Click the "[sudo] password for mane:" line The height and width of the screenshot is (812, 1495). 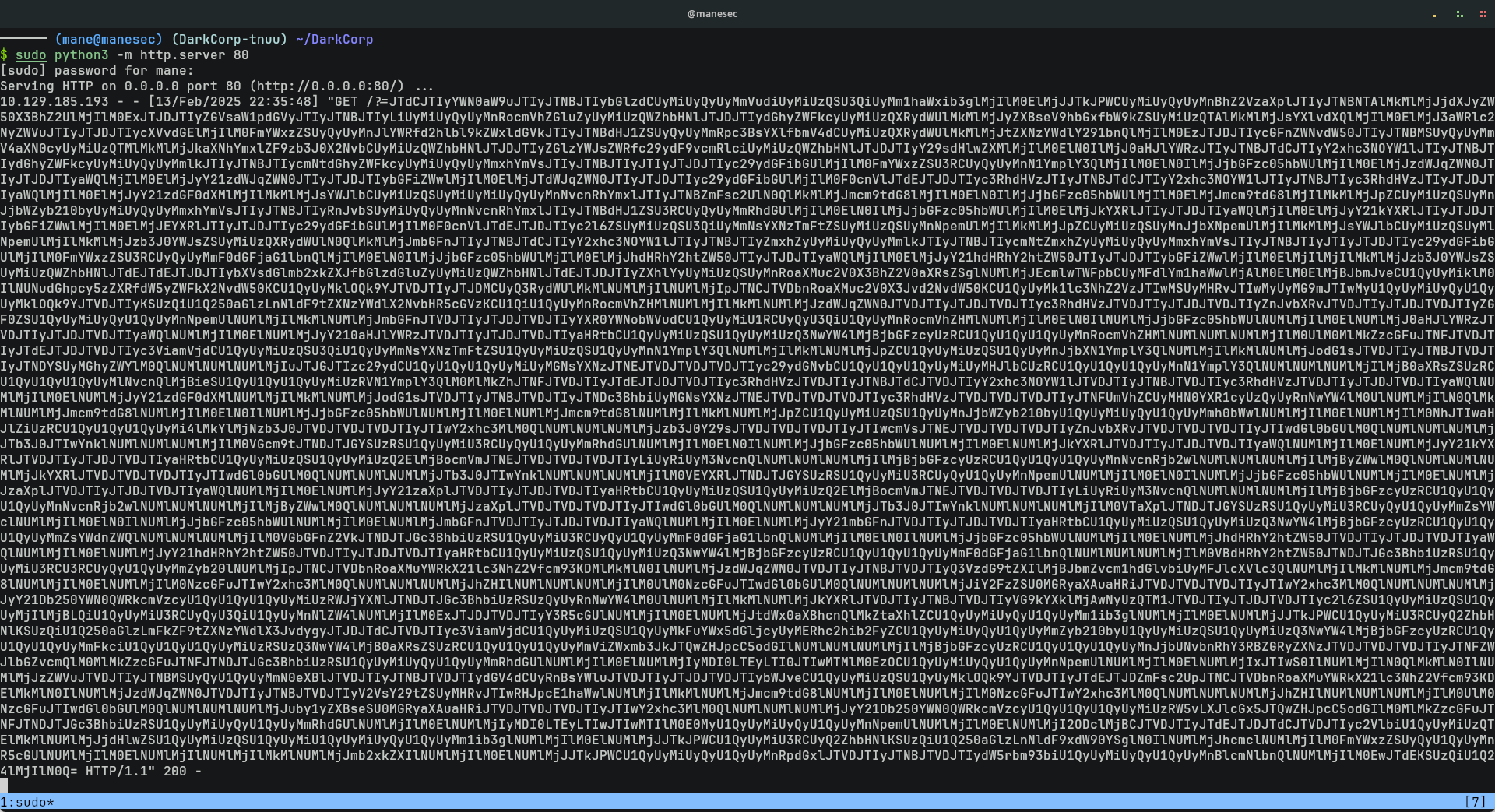97,71
